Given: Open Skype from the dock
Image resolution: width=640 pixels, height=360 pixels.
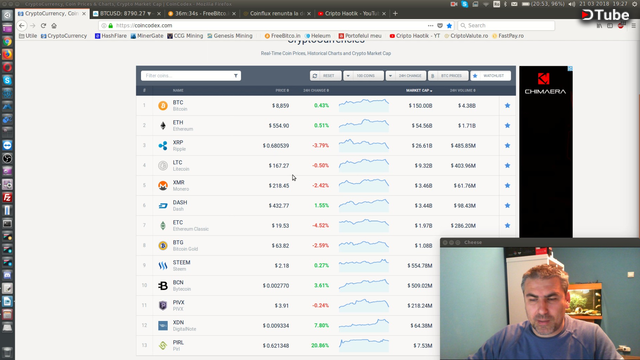Looking at the screenshot, I should point(7,80).
